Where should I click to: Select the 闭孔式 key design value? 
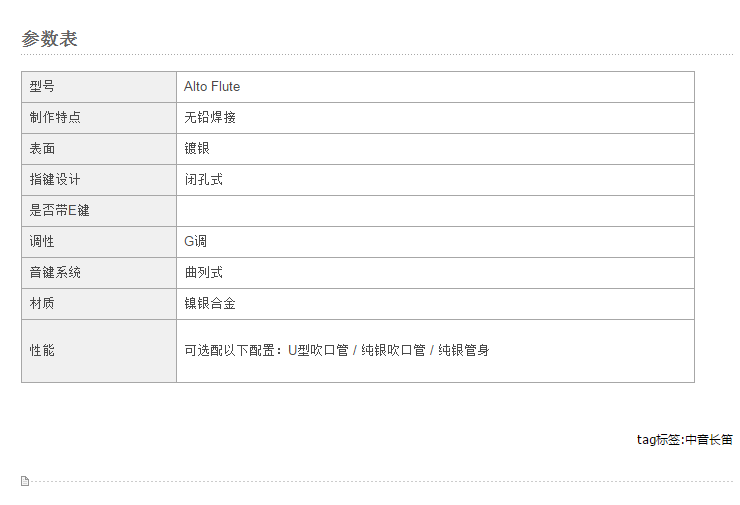pyautogui.click(x=435, y=180)
